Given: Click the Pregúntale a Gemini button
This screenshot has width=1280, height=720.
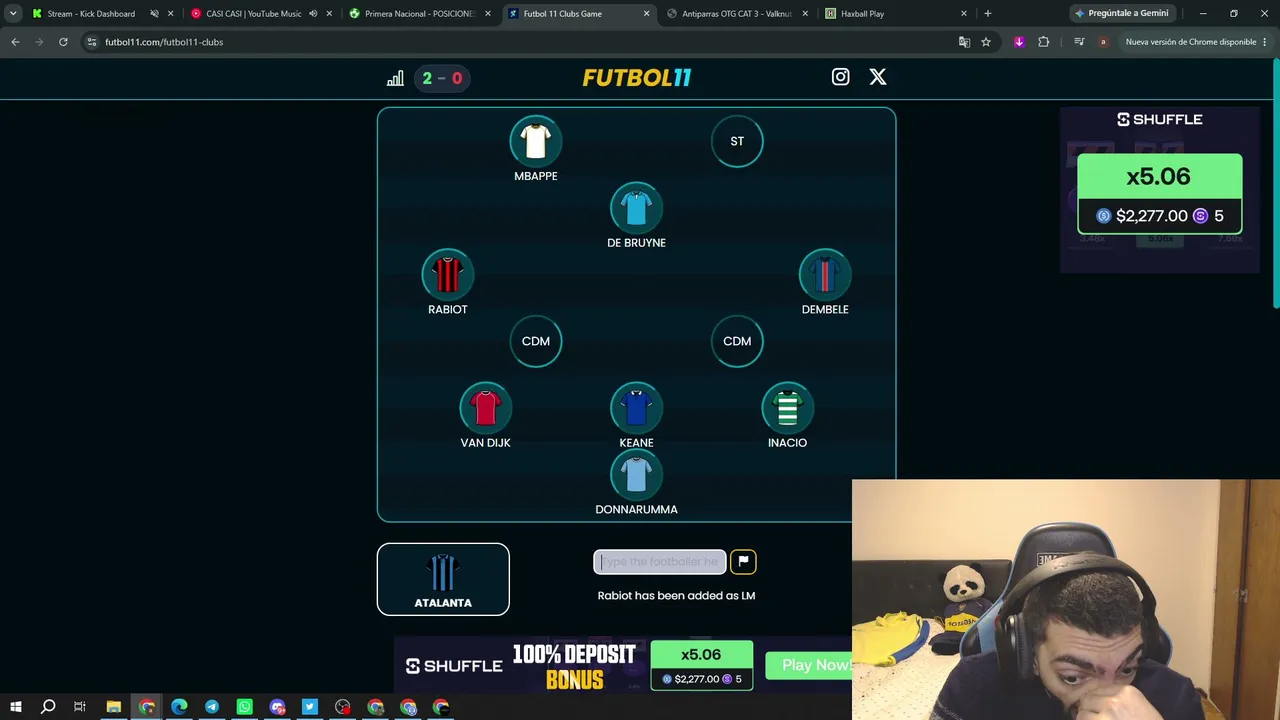Looking at the screenshot, I should click(x=1121, y=14).
